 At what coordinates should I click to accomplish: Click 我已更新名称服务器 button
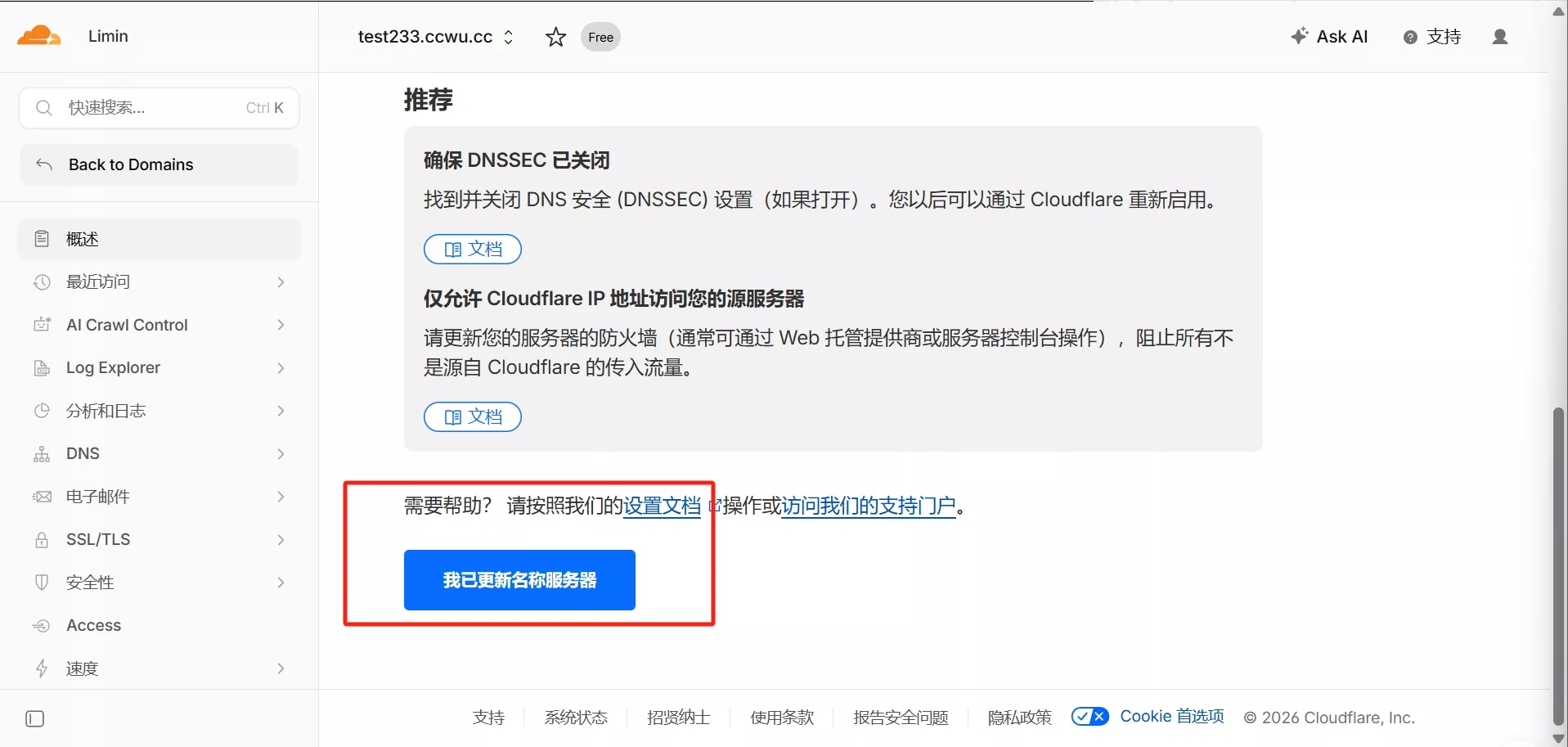(519, 580)
